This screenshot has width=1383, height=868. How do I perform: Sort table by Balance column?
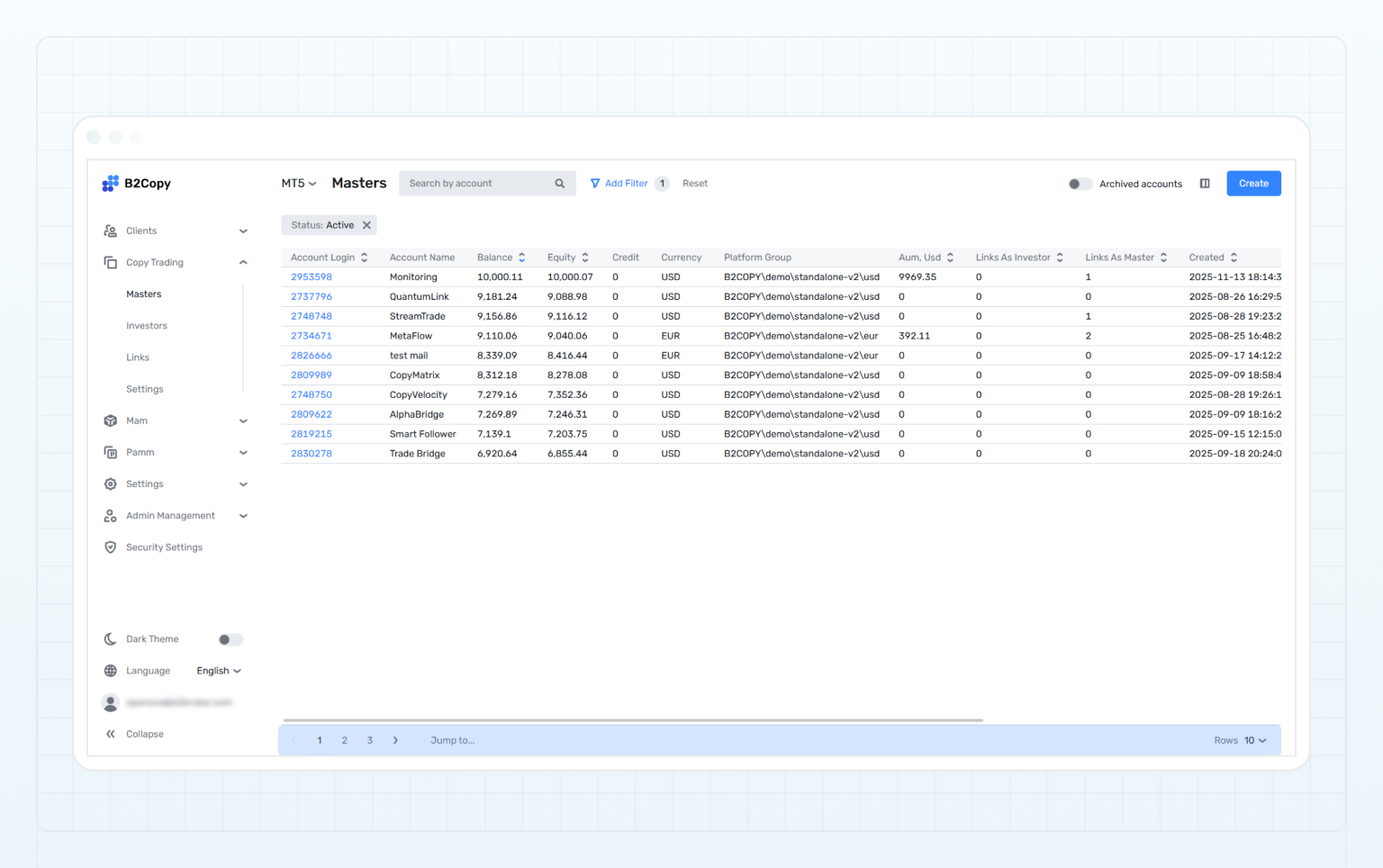[x=500, y=257]
